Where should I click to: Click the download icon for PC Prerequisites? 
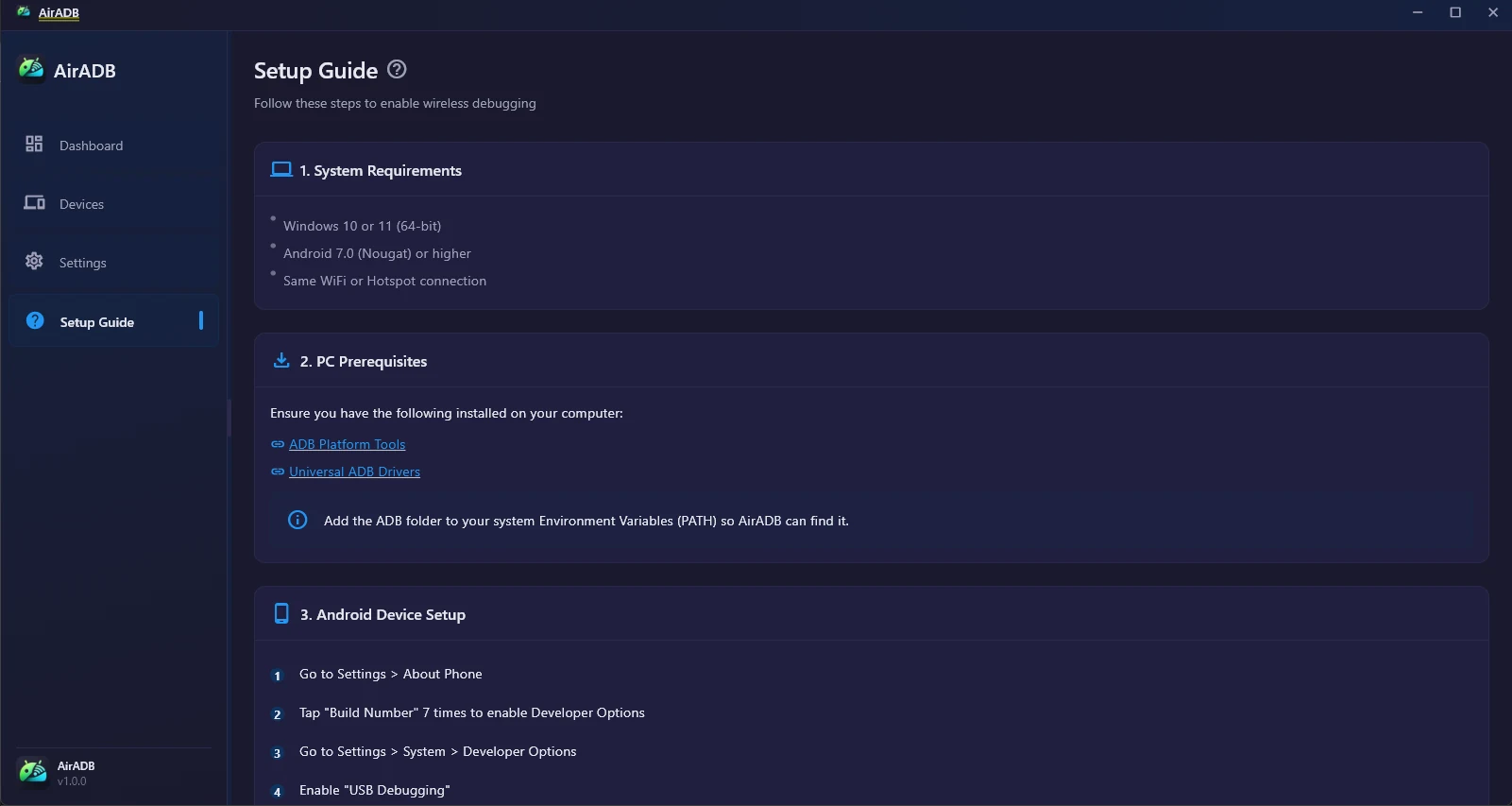pyautogui.click(x=281, y=360)
